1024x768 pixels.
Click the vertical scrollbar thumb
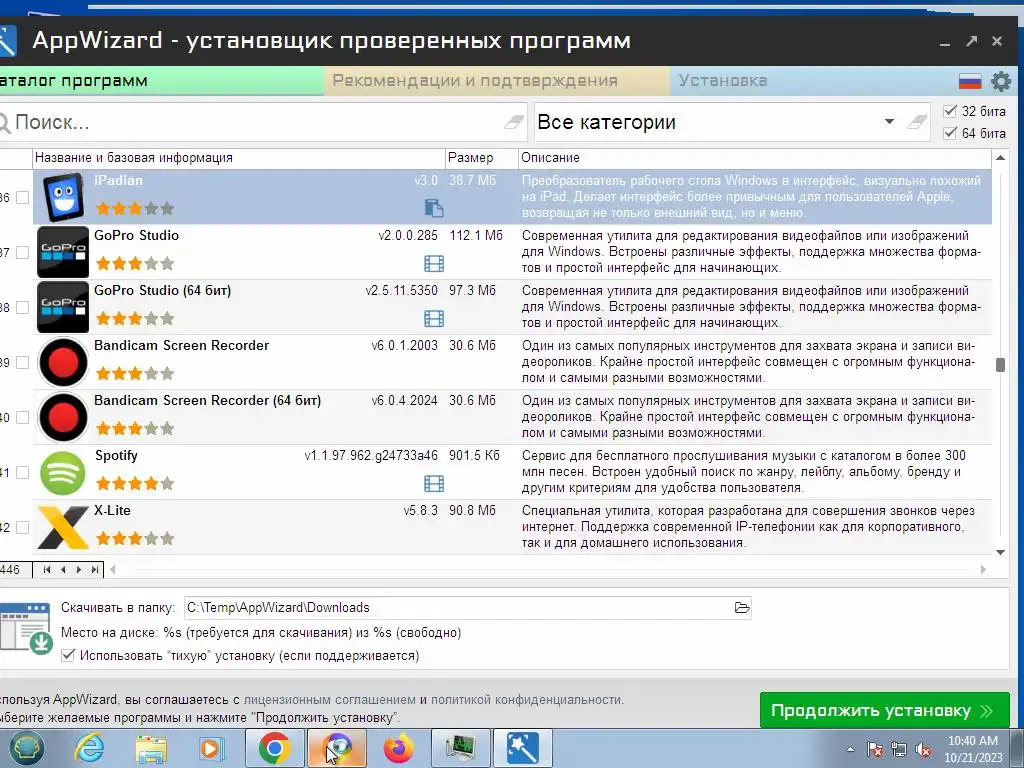click(x=1000, y=364)
